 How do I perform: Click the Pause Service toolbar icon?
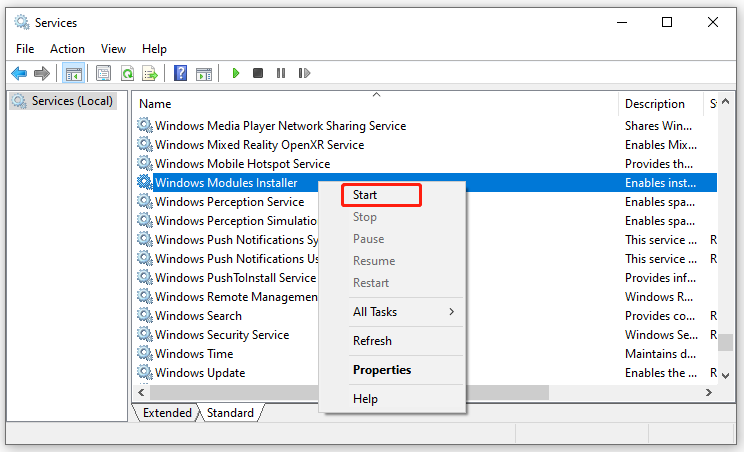pos(281,73)
